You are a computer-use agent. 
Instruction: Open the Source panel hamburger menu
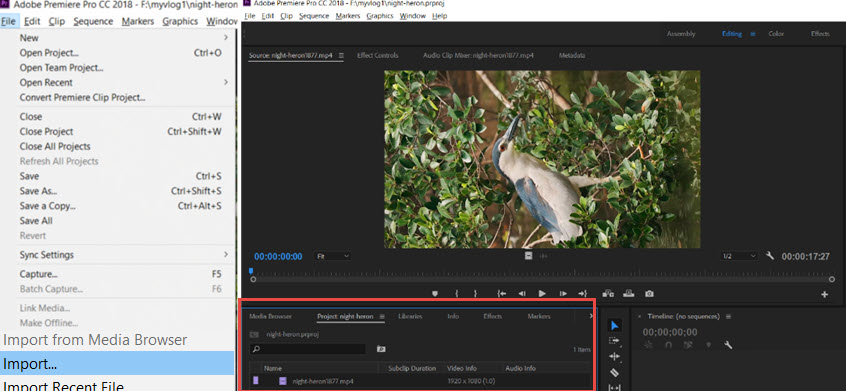(341, 56)
